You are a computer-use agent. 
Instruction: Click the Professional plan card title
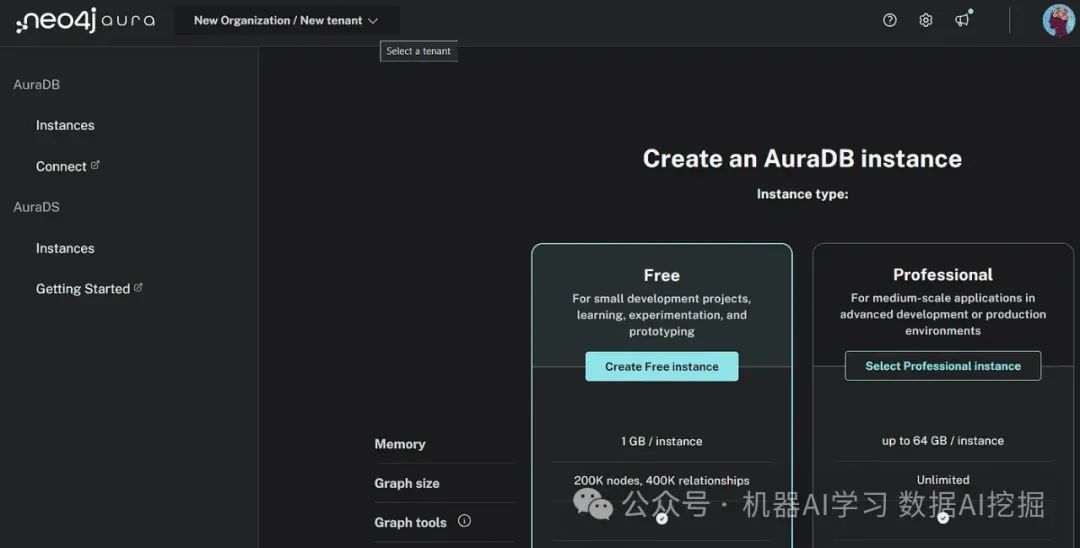(x=943, y=275)
